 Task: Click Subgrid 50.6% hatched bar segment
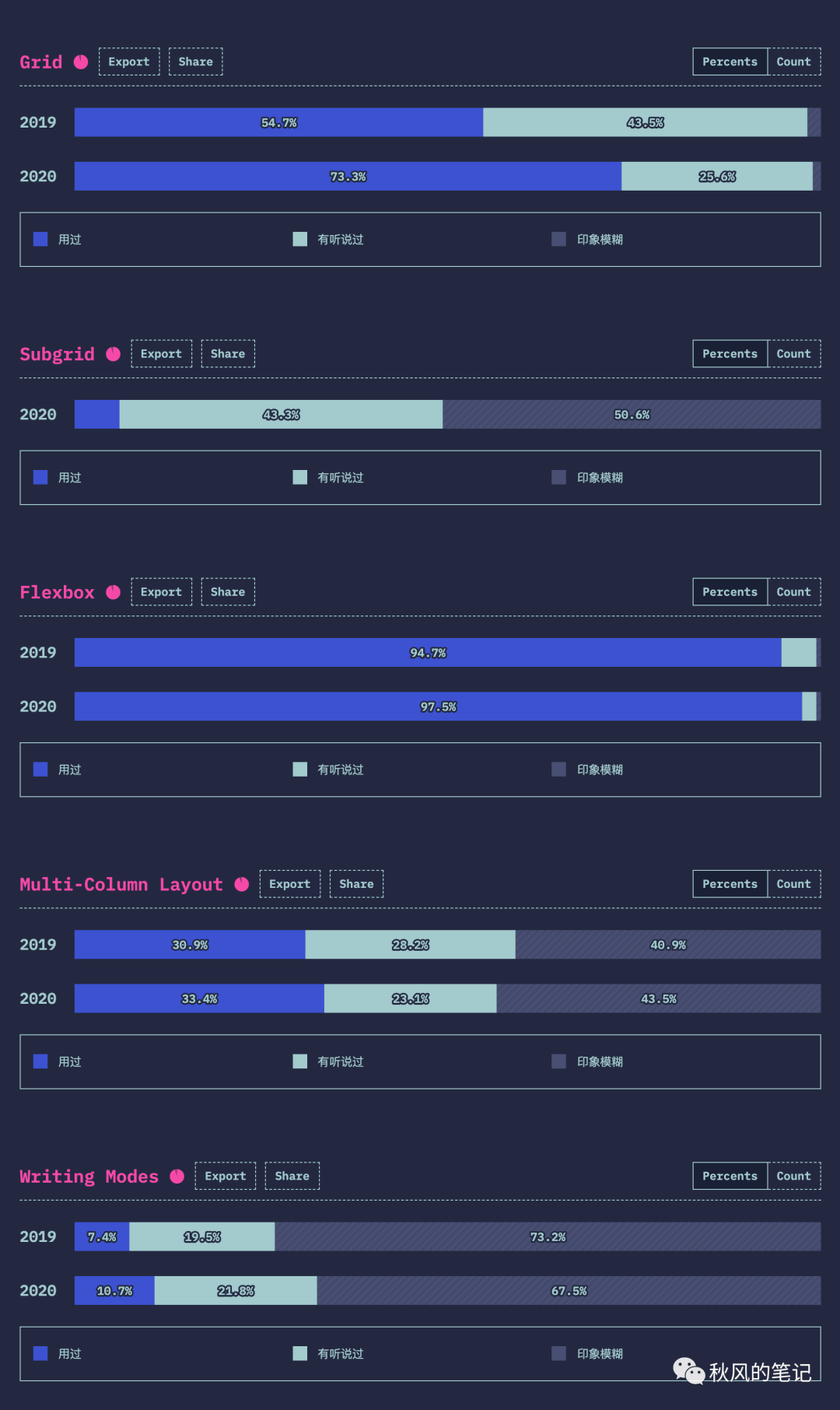(631, 415)
